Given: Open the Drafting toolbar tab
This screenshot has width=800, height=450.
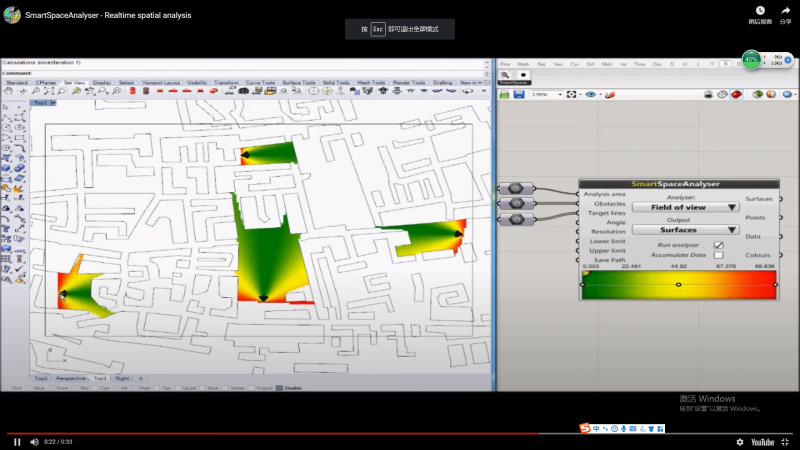Looking at the screenshot, I should (442, 83).
